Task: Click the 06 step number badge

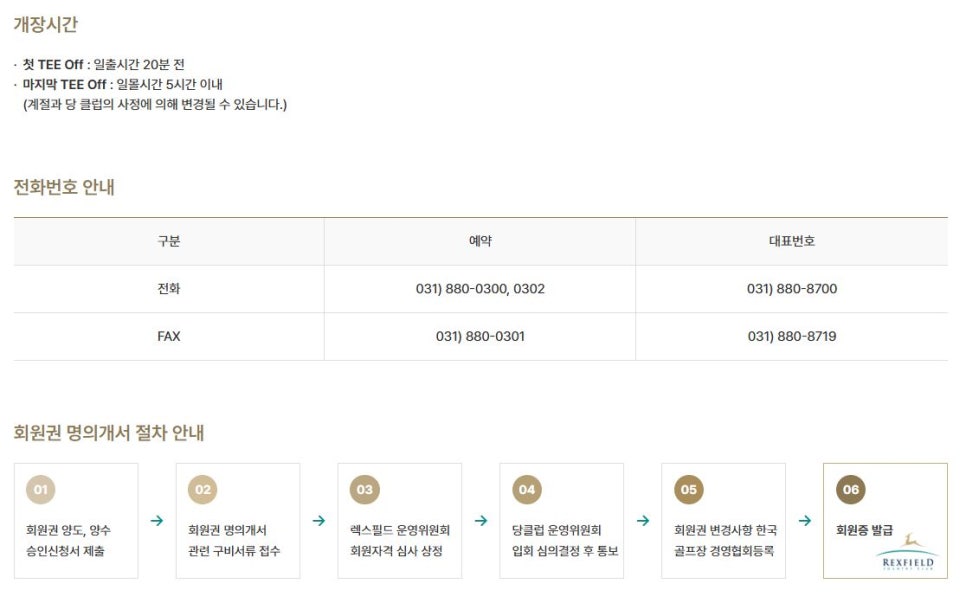Action: 851,490
